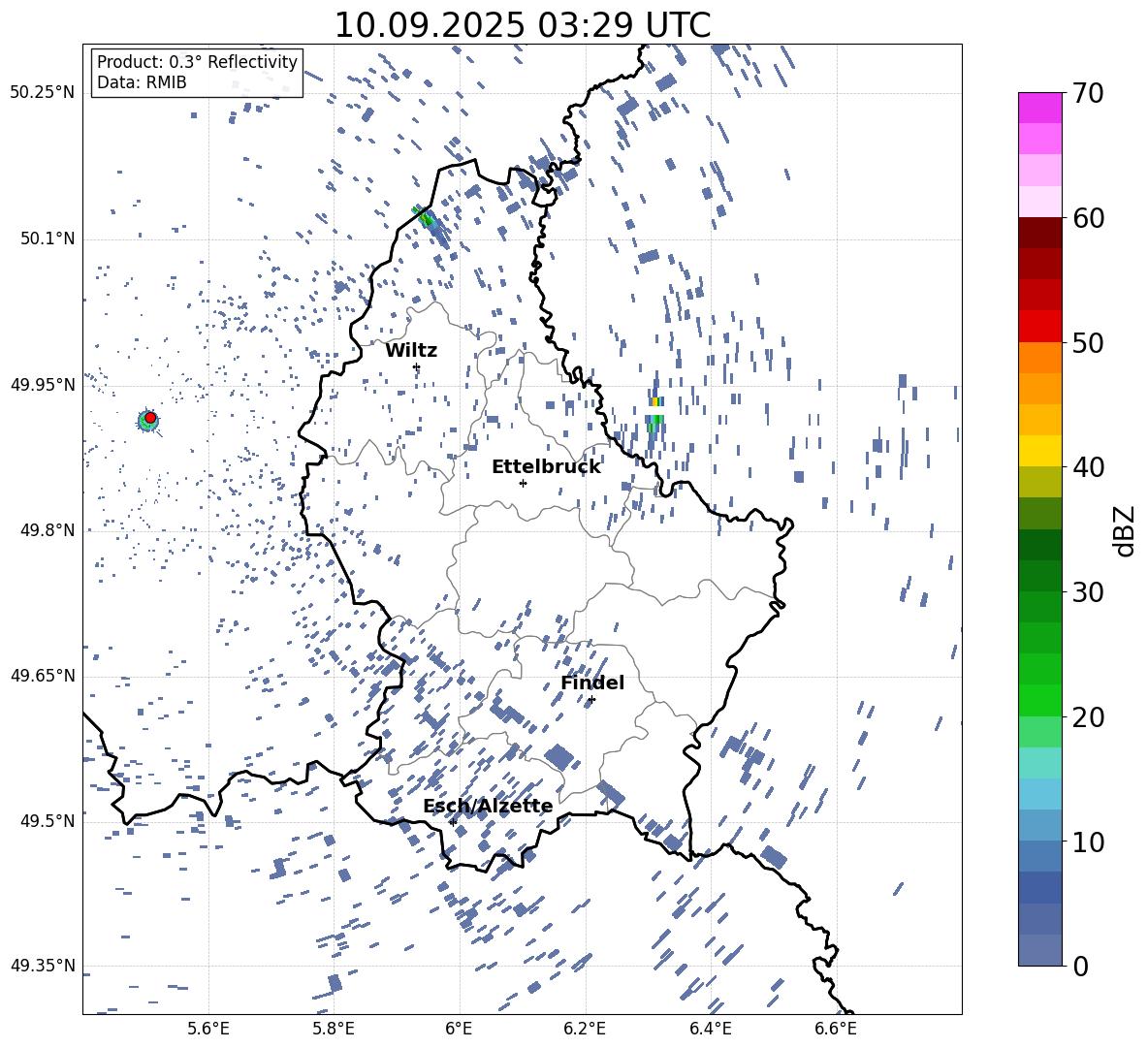Click the green echo cell near 50.1°N border
The width and height of the screenshot is (1148, 1048).
(426, 218)
